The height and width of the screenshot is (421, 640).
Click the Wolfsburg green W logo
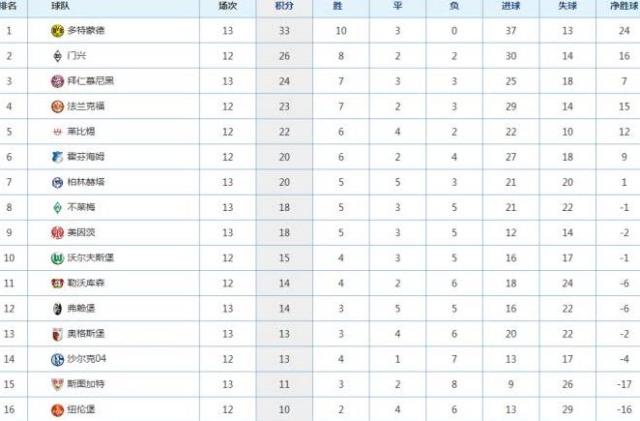58,258
